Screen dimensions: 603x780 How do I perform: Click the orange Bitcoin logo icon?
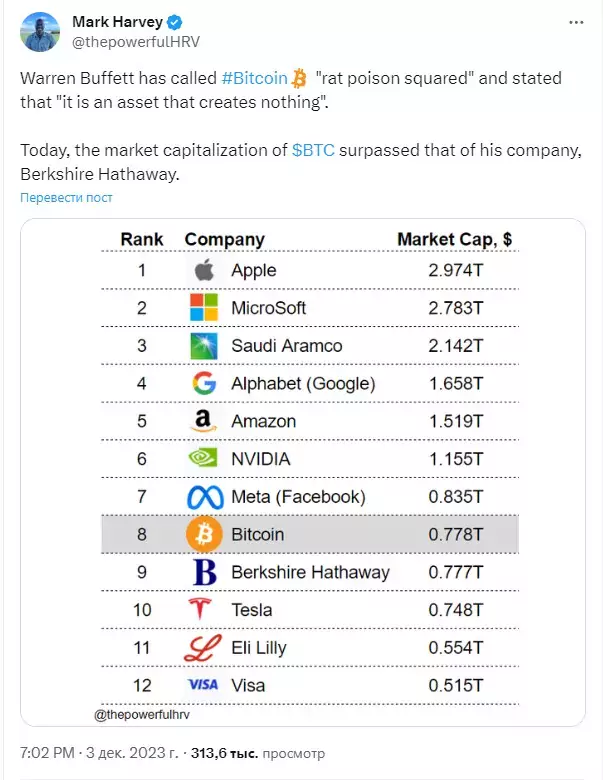[x=204, y=534]
